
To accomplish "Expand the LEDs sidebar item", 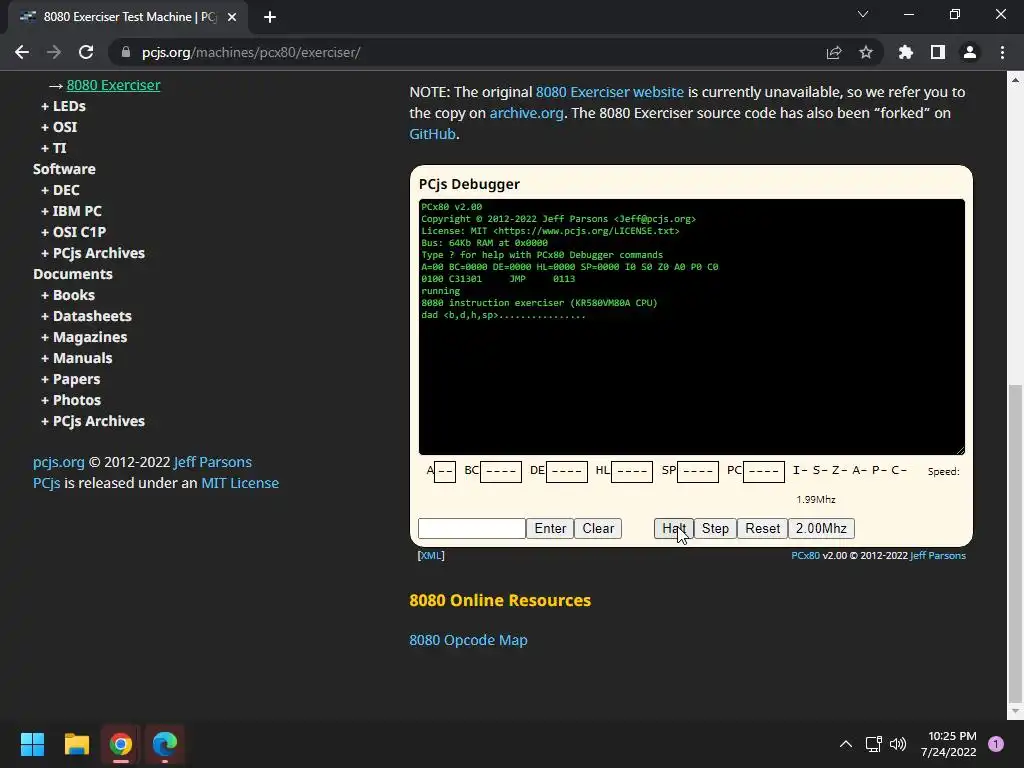I will (63, 106).
